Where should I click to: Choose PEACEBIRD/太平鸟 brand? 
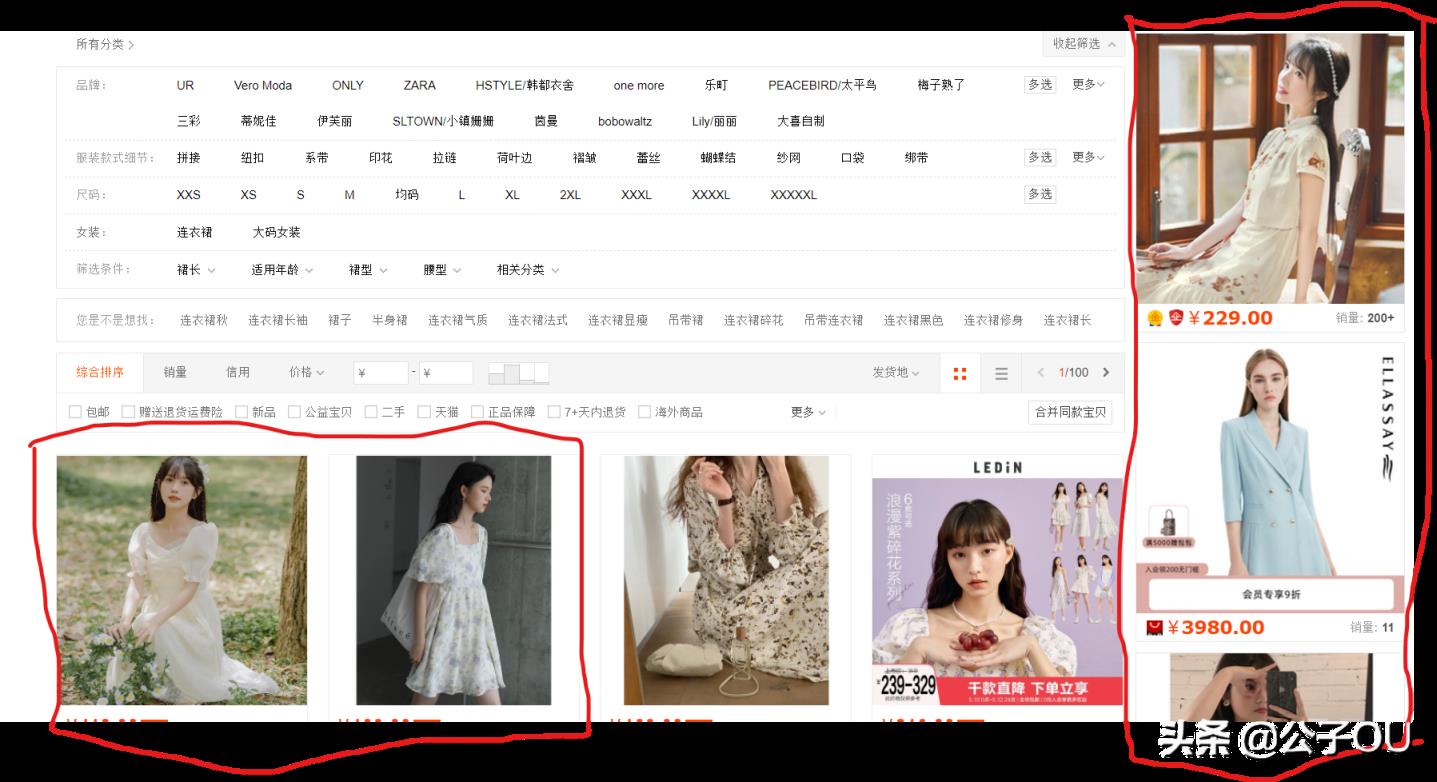(x=822, y=85)
